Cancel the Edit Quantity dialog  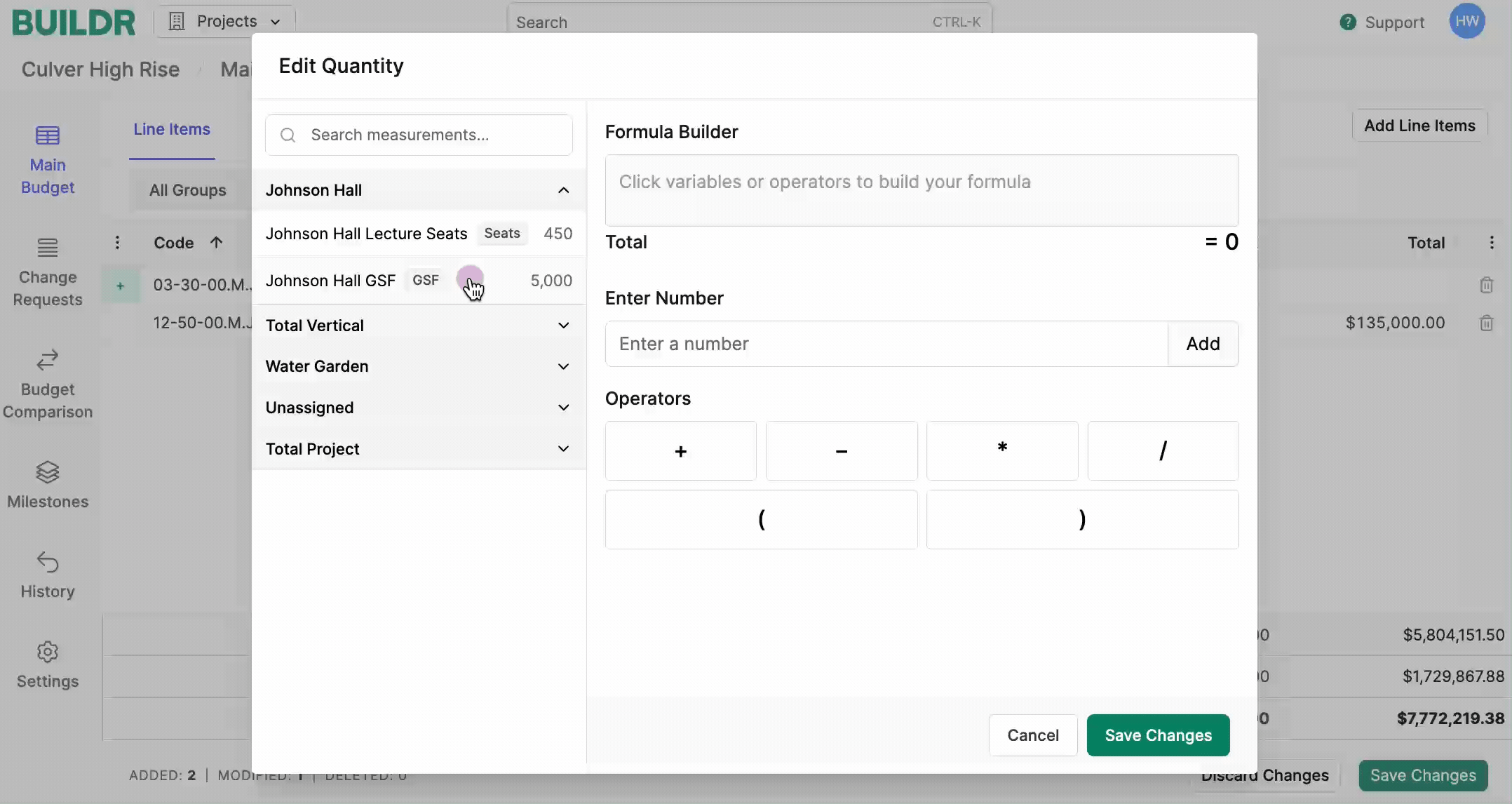pos(1032,735)
